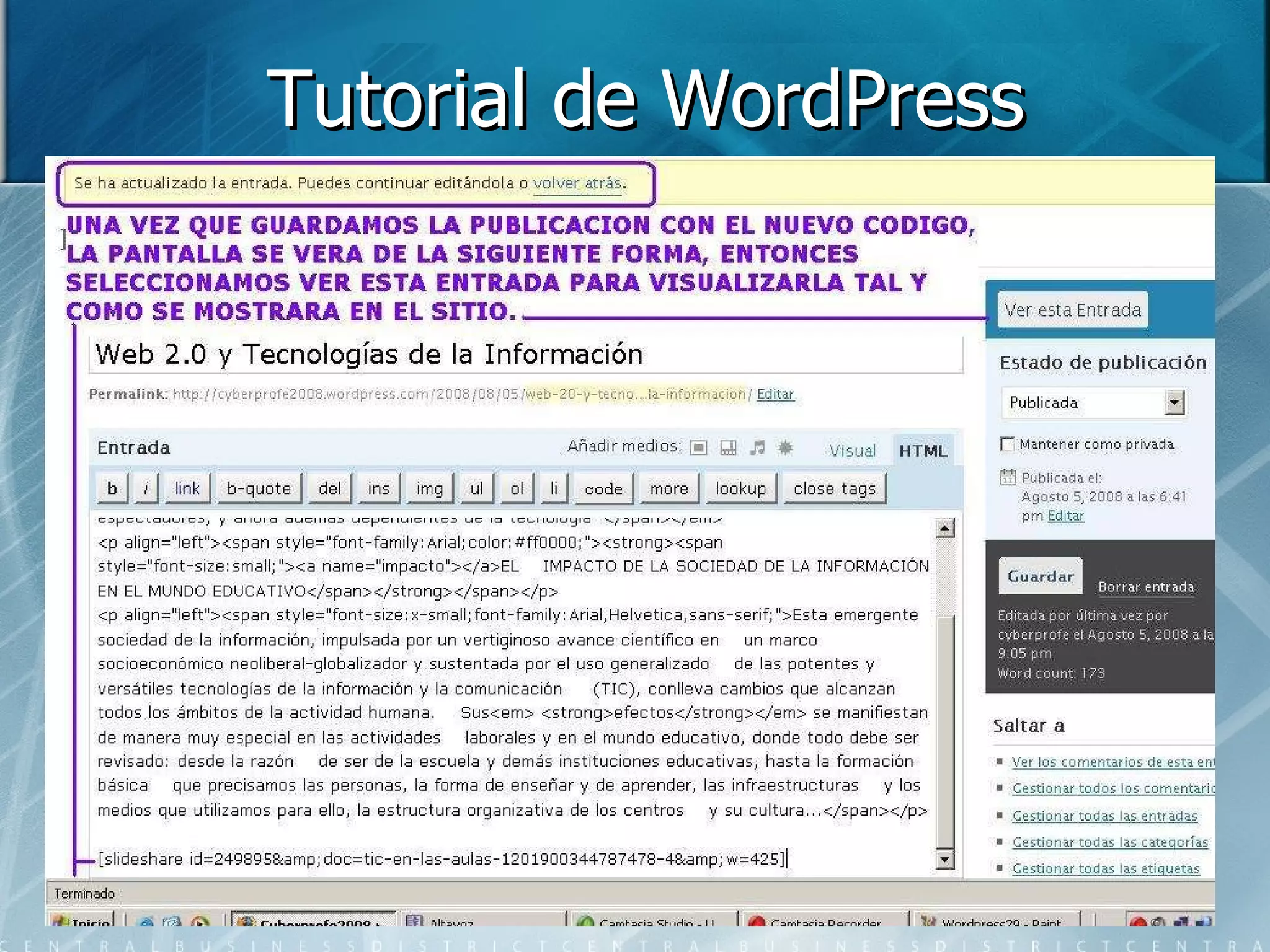Open Gestionar todos los comentarios link

point(1113,788)
